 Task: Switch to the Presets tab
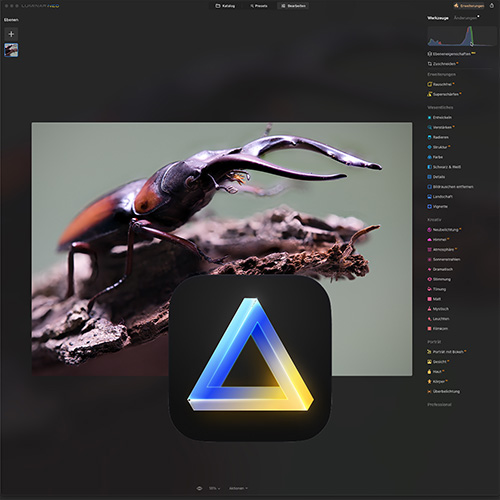[259, 6]
